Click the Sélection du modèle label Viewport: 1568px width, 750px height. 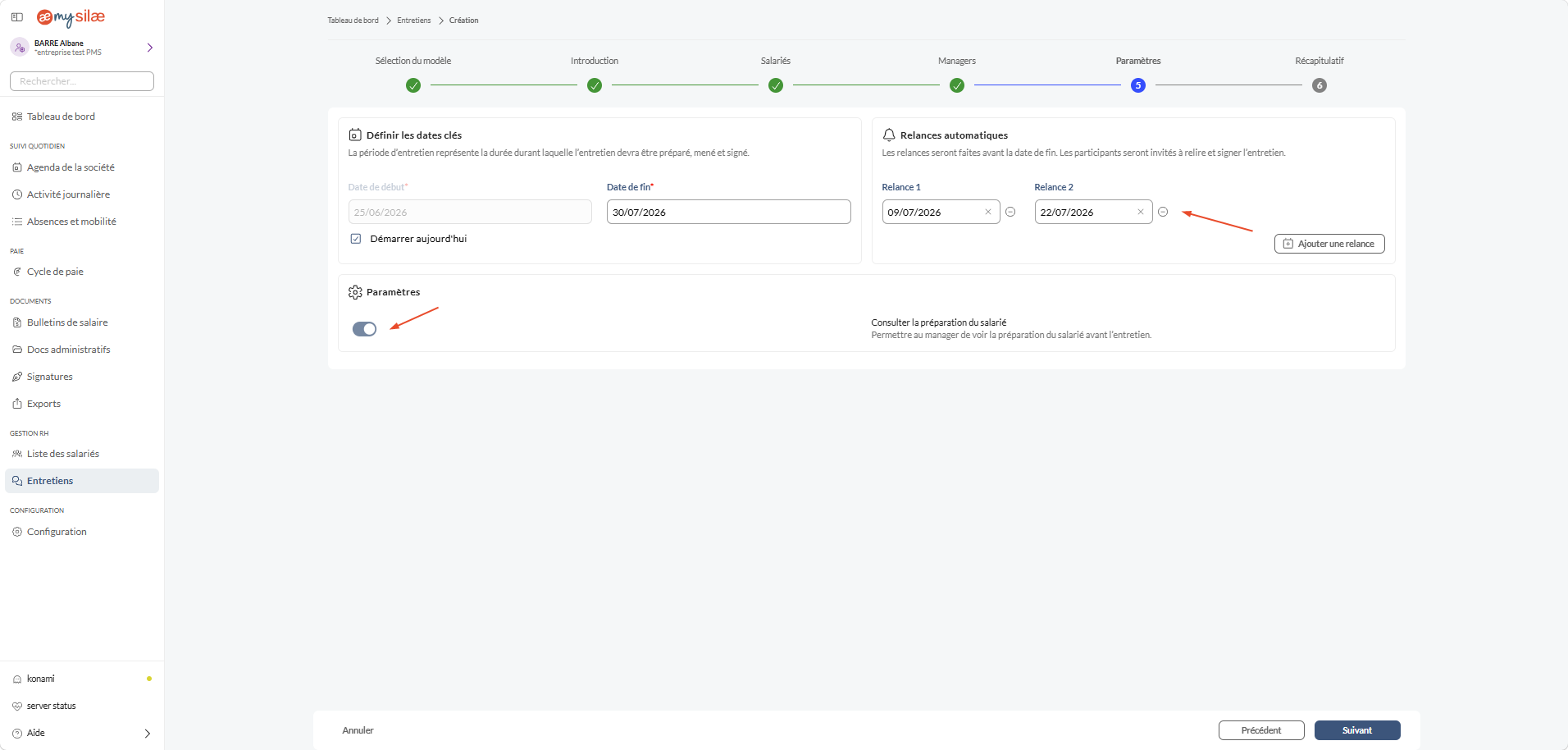click(413, 61)
